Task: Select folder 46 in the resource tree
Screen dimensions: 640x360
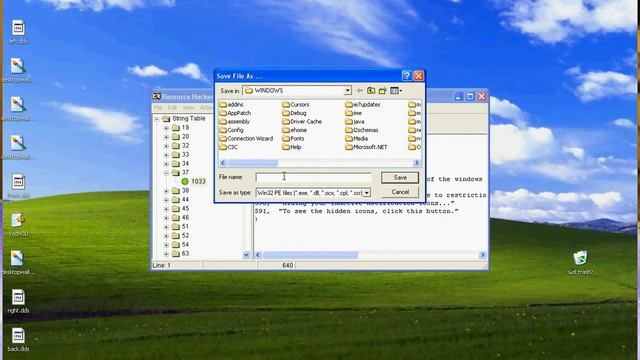Action: [x=180, y=218]
